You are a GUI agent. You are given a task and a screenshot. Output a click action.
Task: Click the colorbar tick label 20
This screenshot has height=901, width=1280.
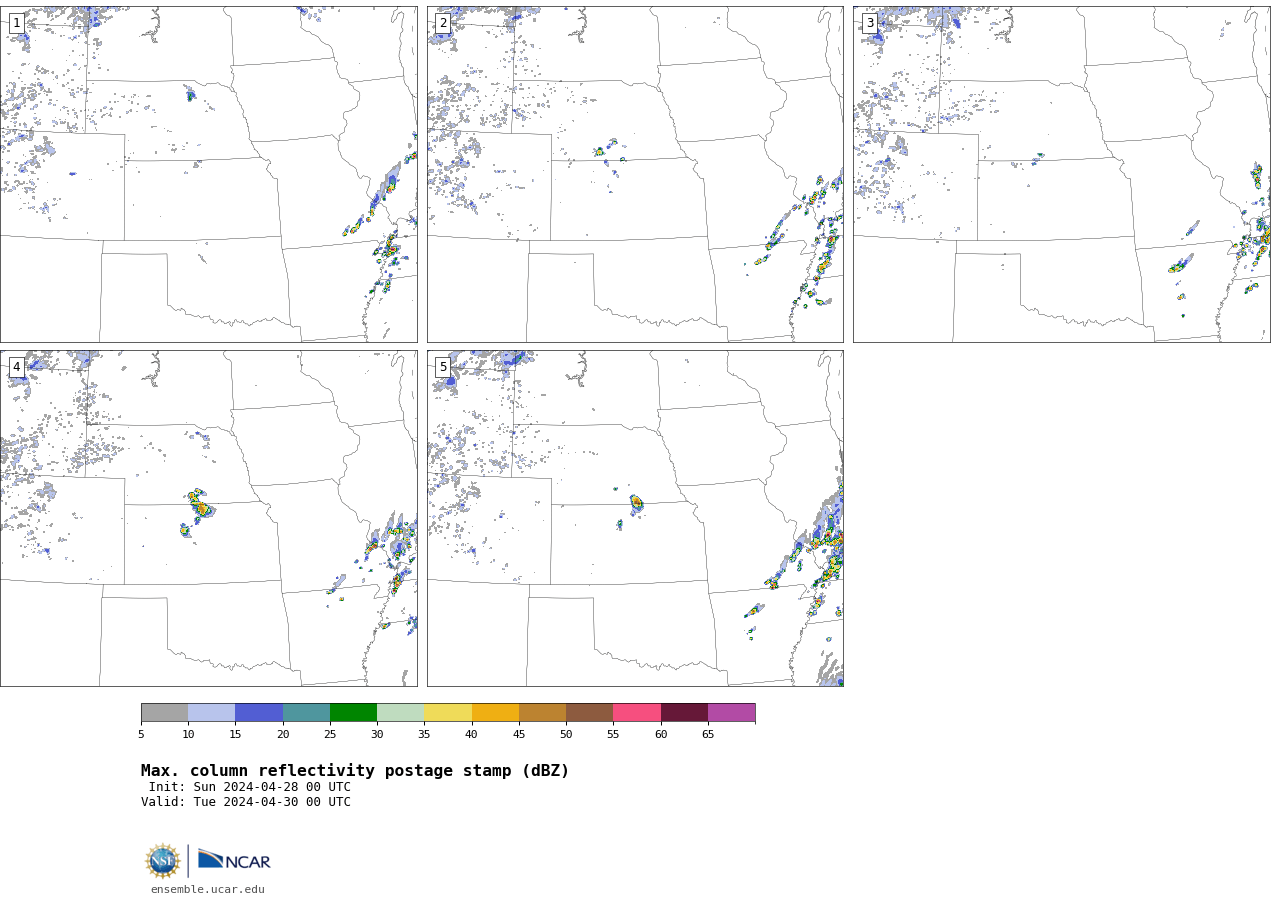(283, 735)
